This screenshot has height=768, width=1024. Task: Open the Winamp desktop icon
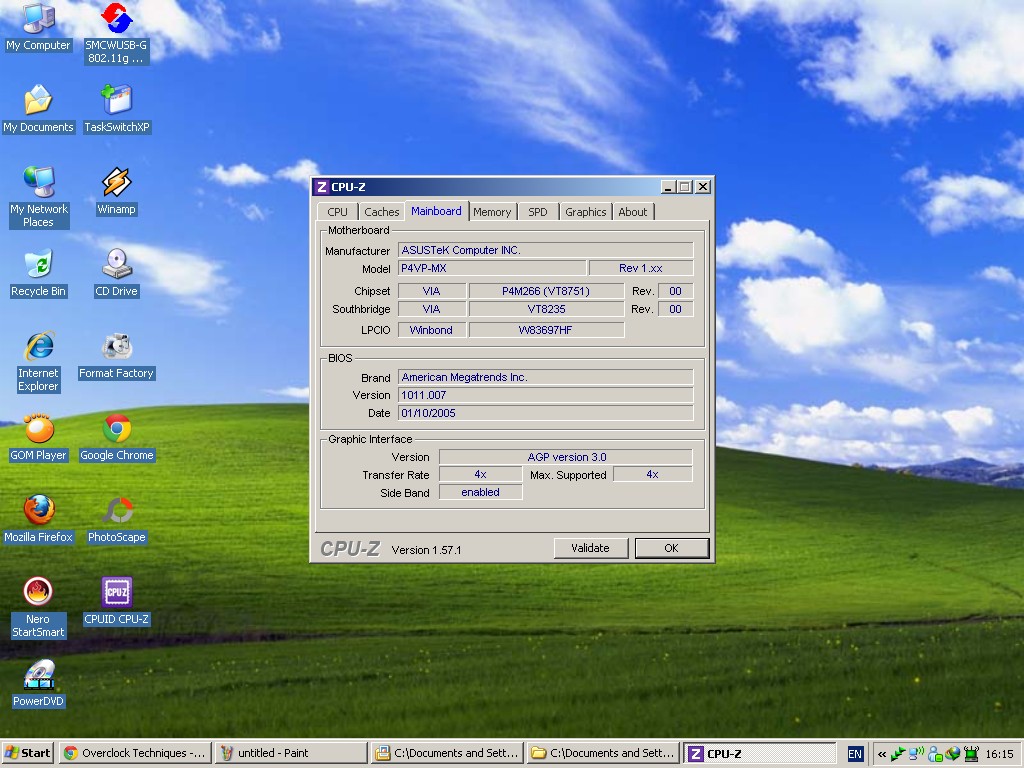[x=117, y=182]
